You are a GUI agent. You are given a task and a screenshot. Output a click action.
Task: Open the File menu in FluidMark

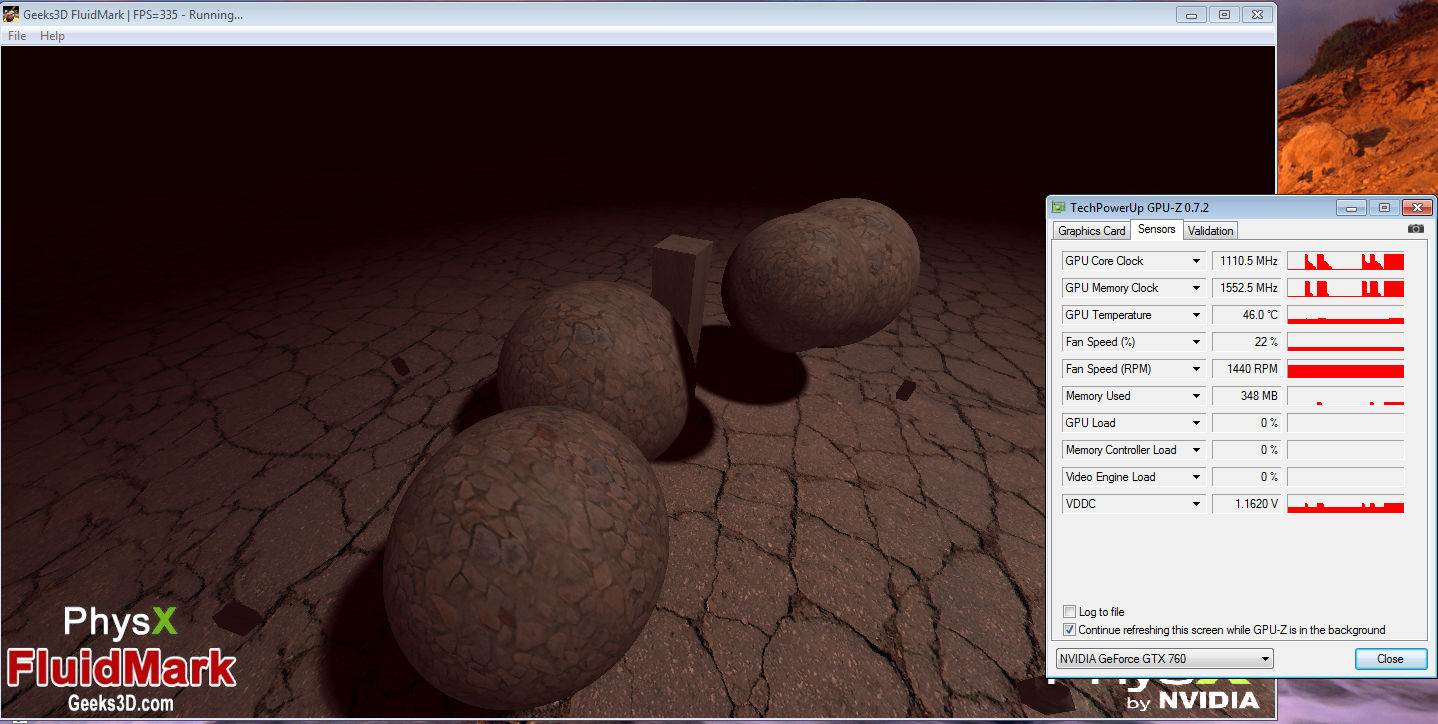17,36
